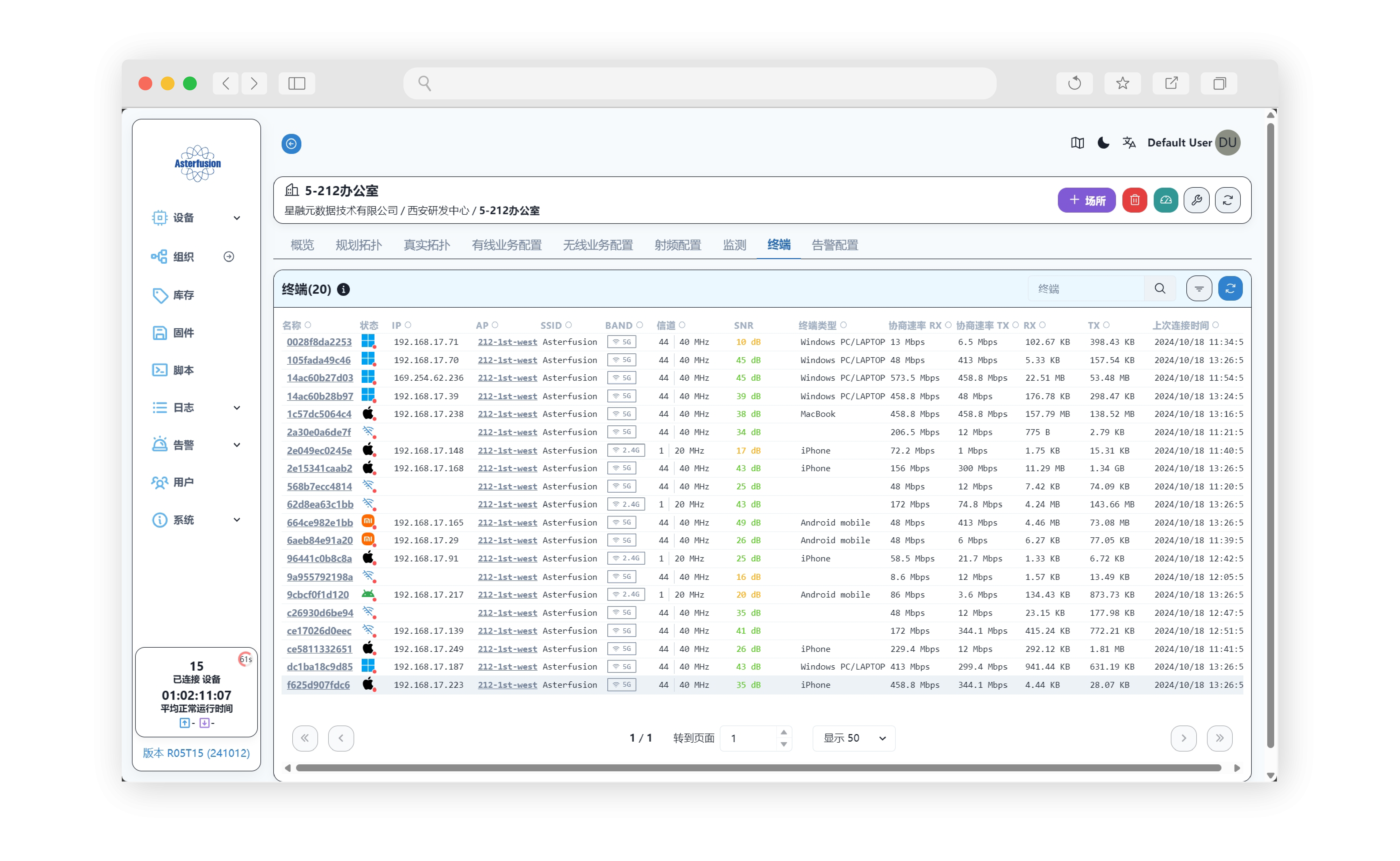Click the horizontal table scrollbar
This screenshot has width=1400, height=861.
click(758, 768)
